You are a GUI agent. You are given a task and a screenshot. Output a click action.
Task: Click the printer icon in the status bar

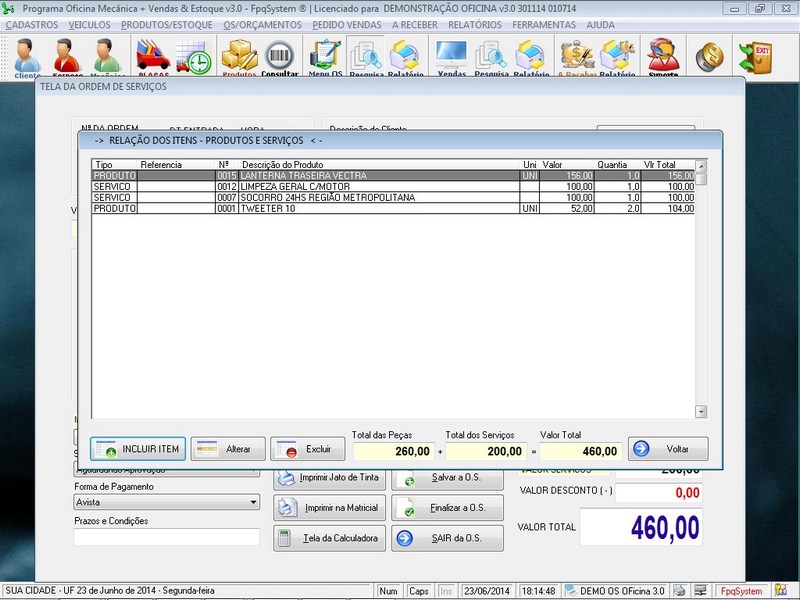coord(679,590)
